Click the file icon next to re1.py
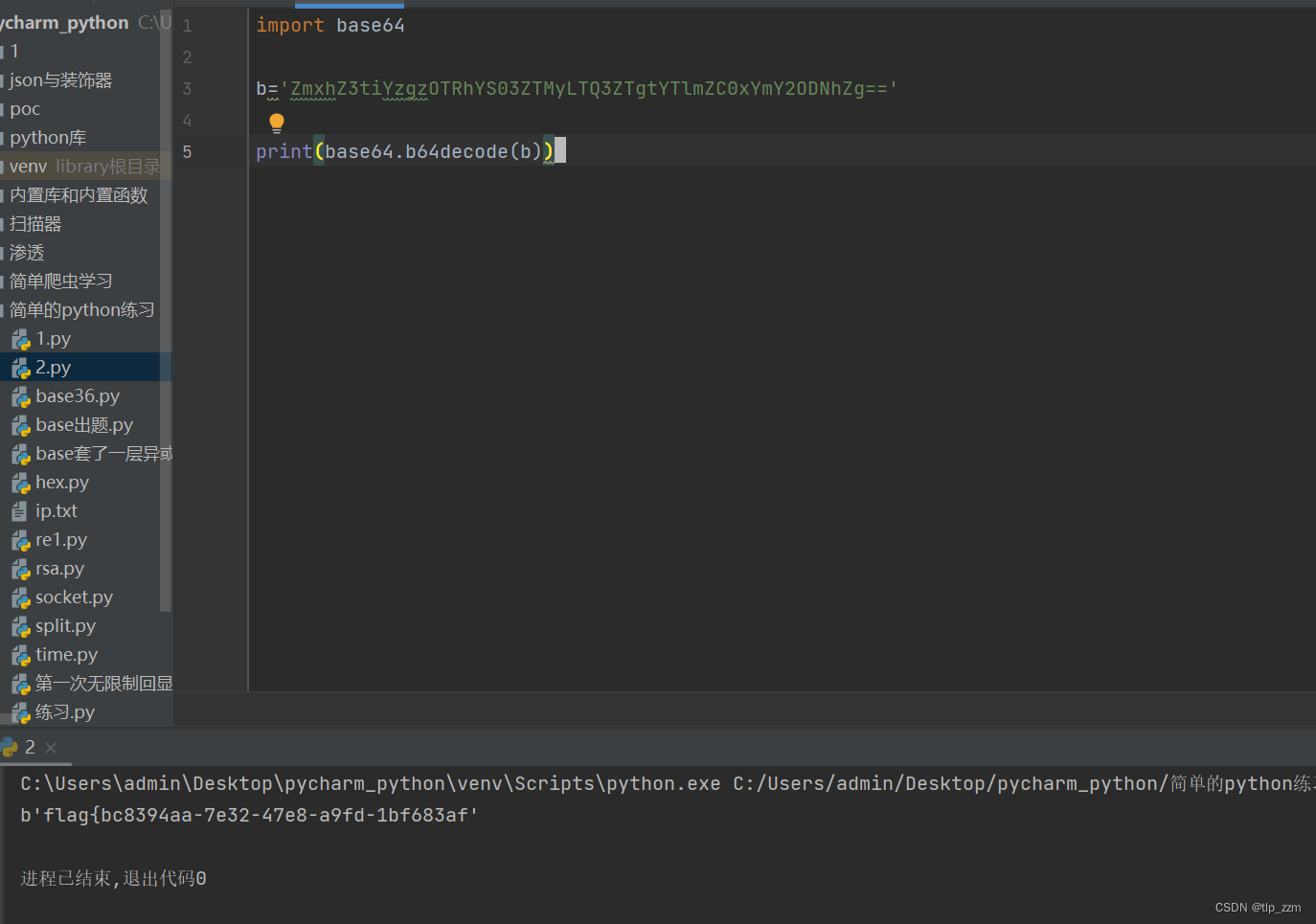 21,541
